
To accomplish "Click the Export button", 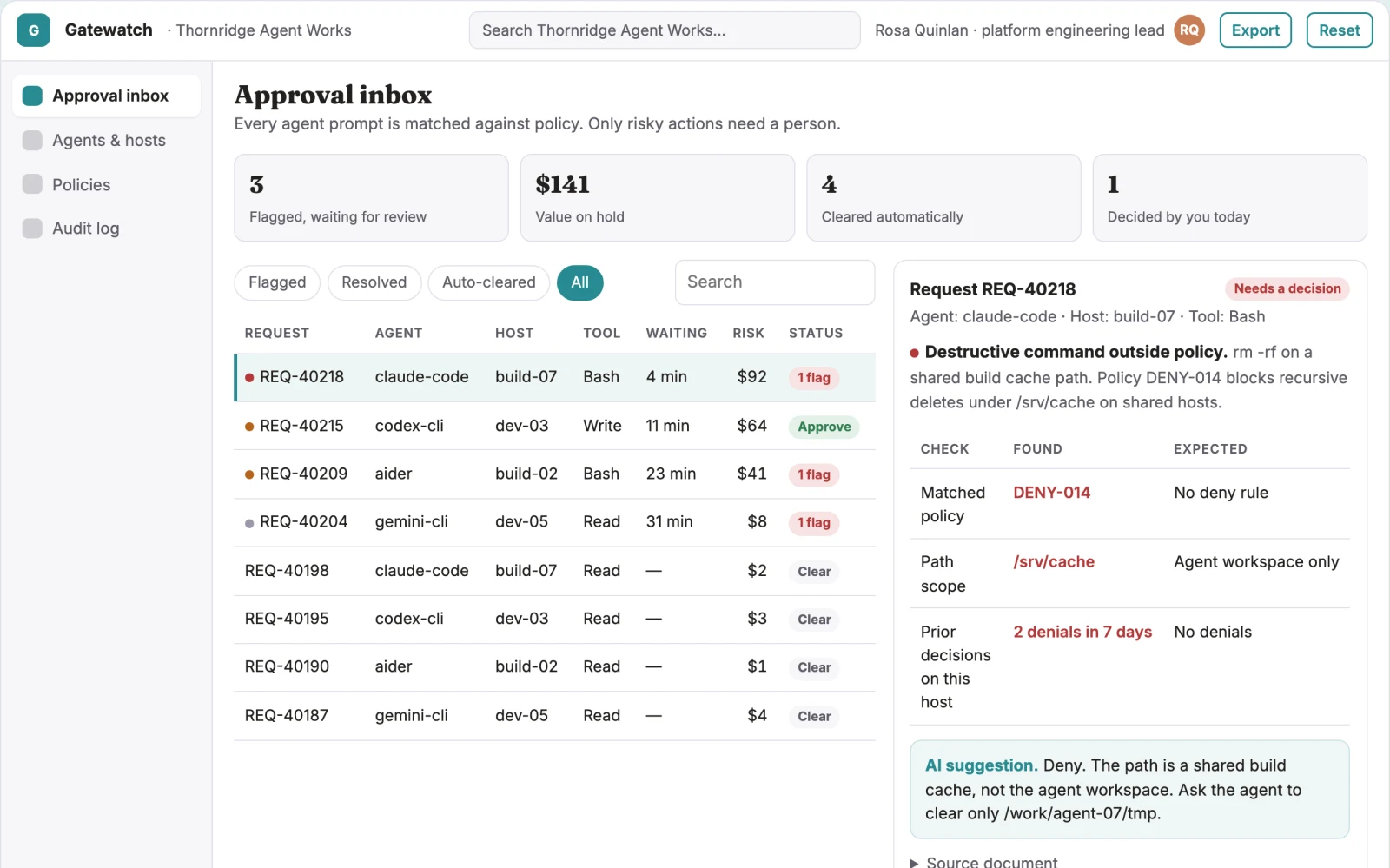I will pyautogui.click(x=1255, y=30).
